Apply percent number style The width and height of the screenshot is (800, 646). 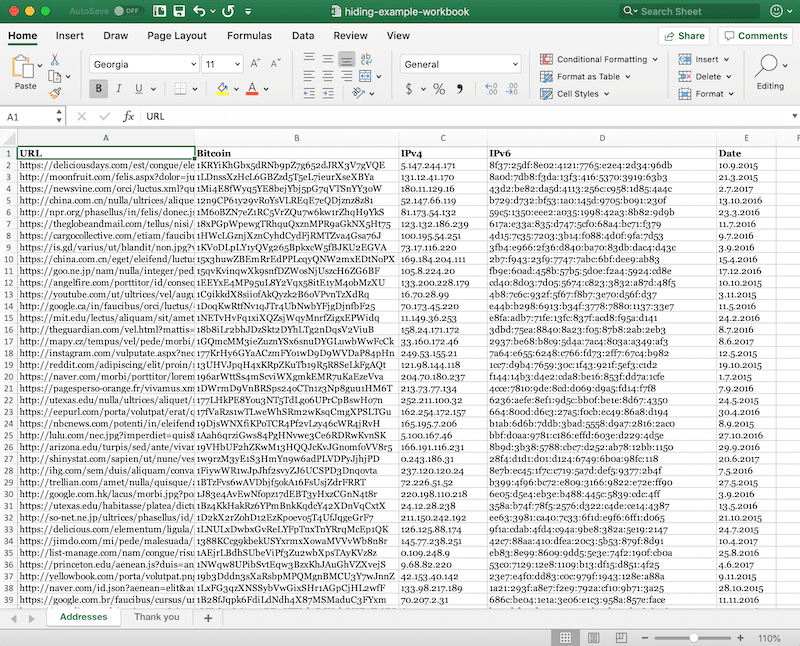point(437,90)
